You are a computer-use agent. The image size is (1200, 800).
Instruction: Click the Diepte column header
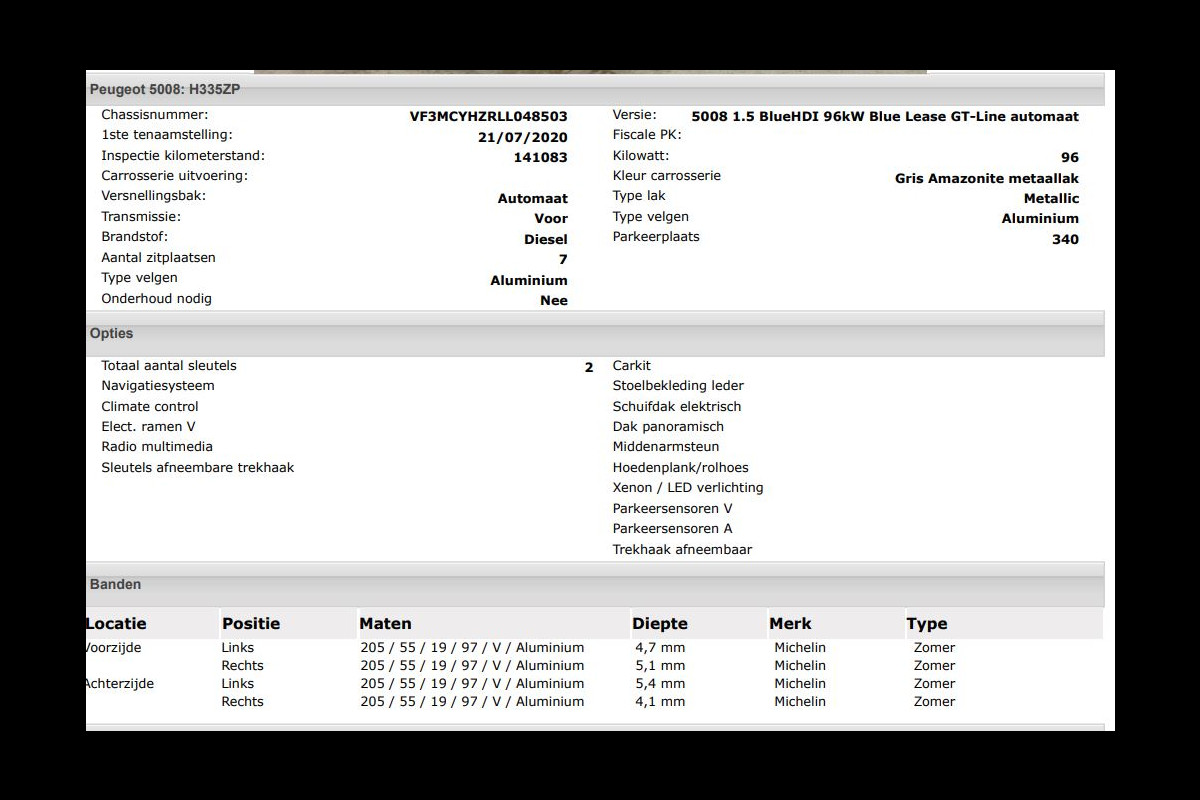point(659,623)
